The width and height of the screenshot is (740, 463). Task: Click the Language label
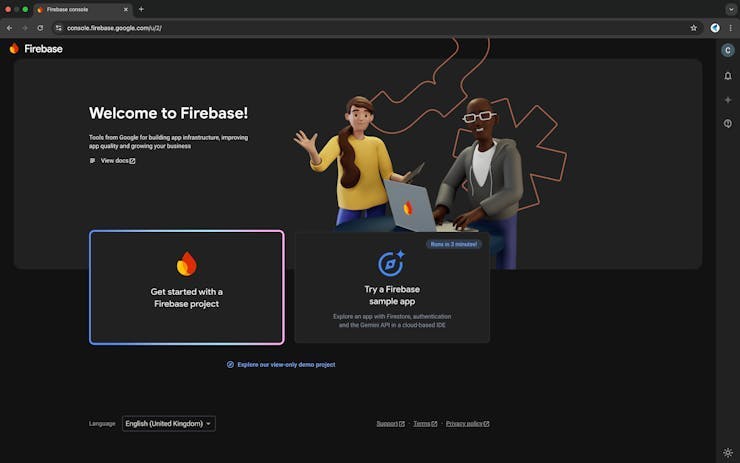[102, 423]
